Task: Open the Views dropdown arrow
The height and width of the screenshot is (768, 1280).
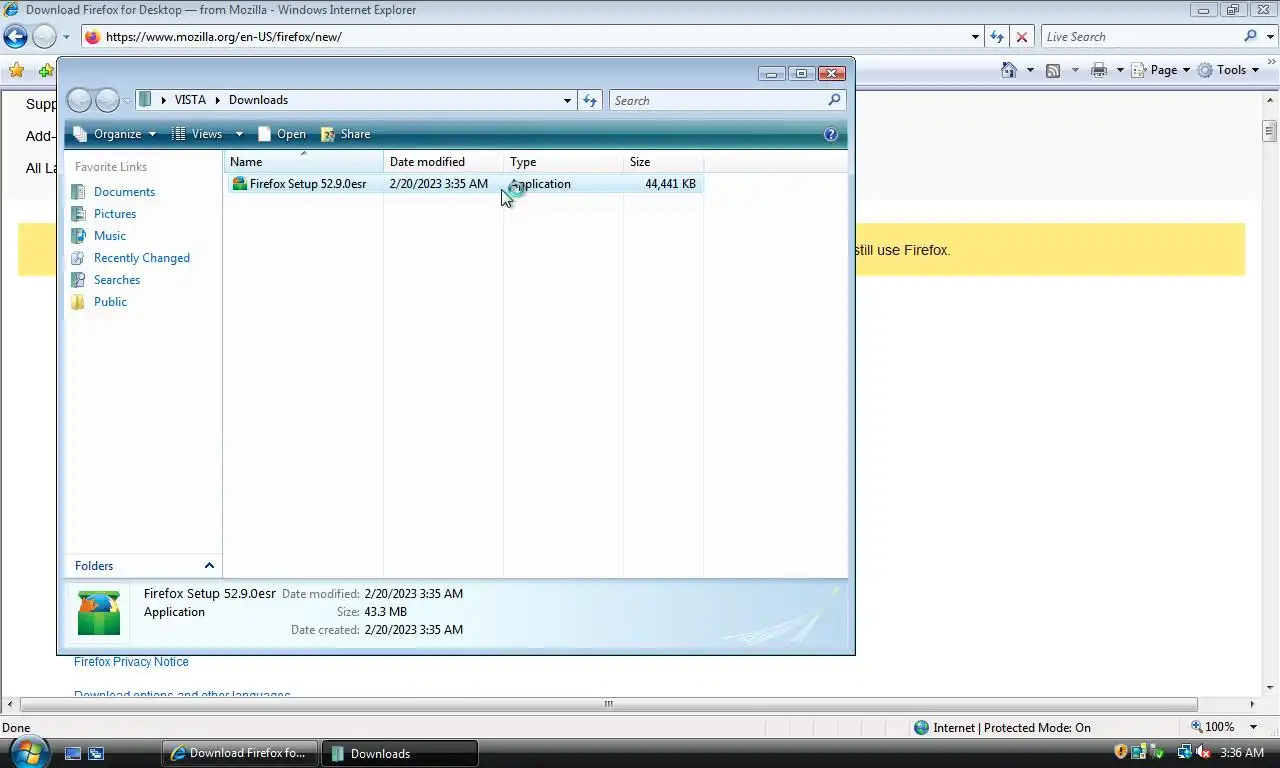Action: (x=239, y=134)
